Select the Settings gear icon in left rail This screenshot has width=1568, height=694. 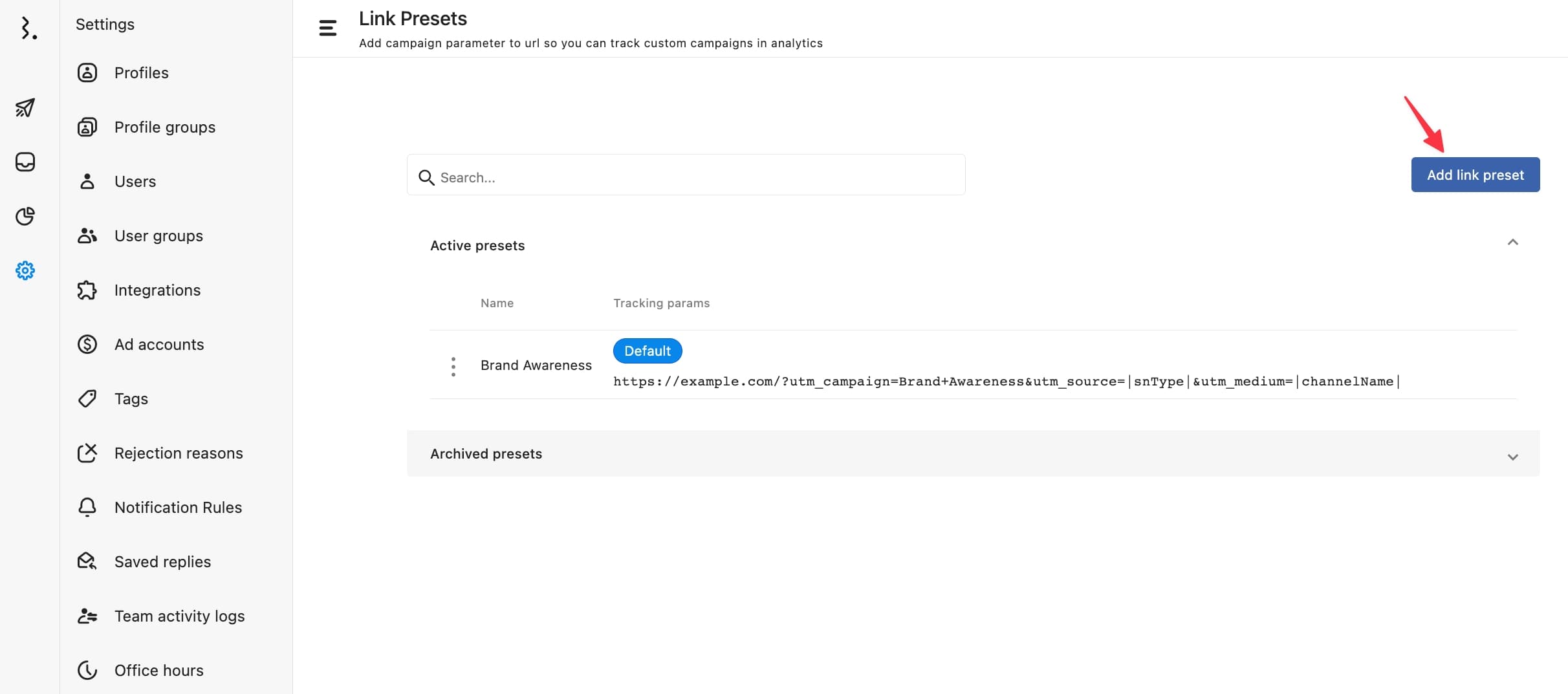[x=25, y=270]
